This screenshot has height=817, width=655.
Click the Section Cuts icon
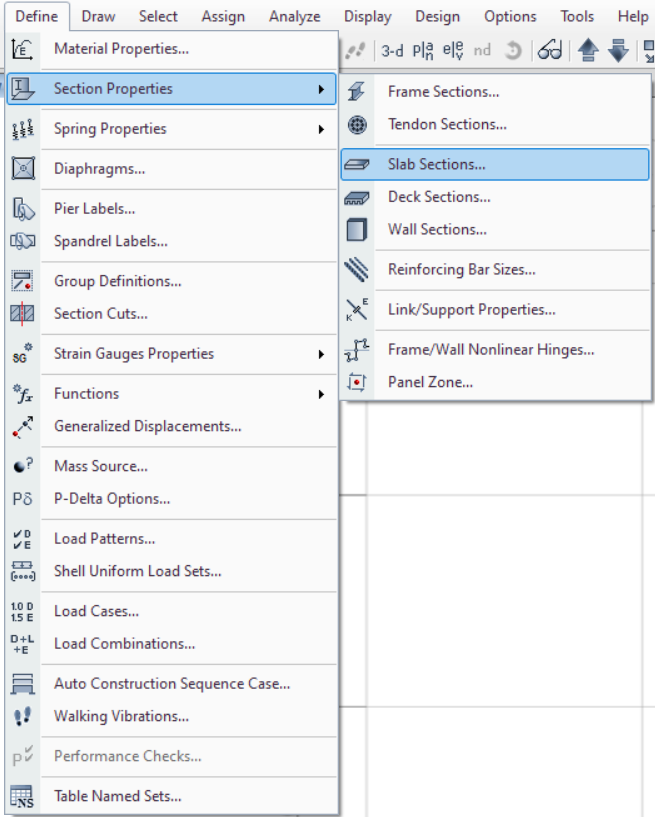tap(19, 315)
